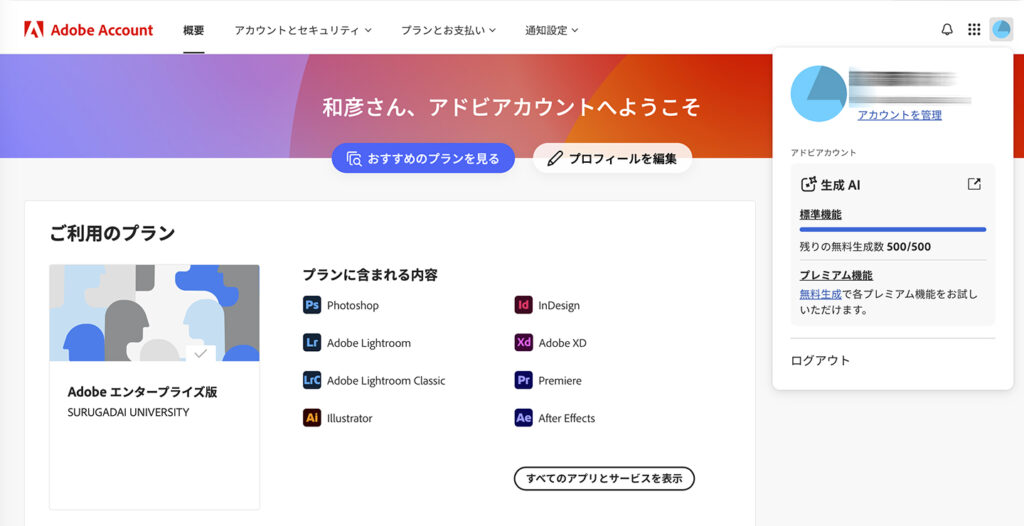Expand the アカウントとセキュリティ dropdown menu
The height and width of the screenshot is (526, 1024).
[303, 30]
